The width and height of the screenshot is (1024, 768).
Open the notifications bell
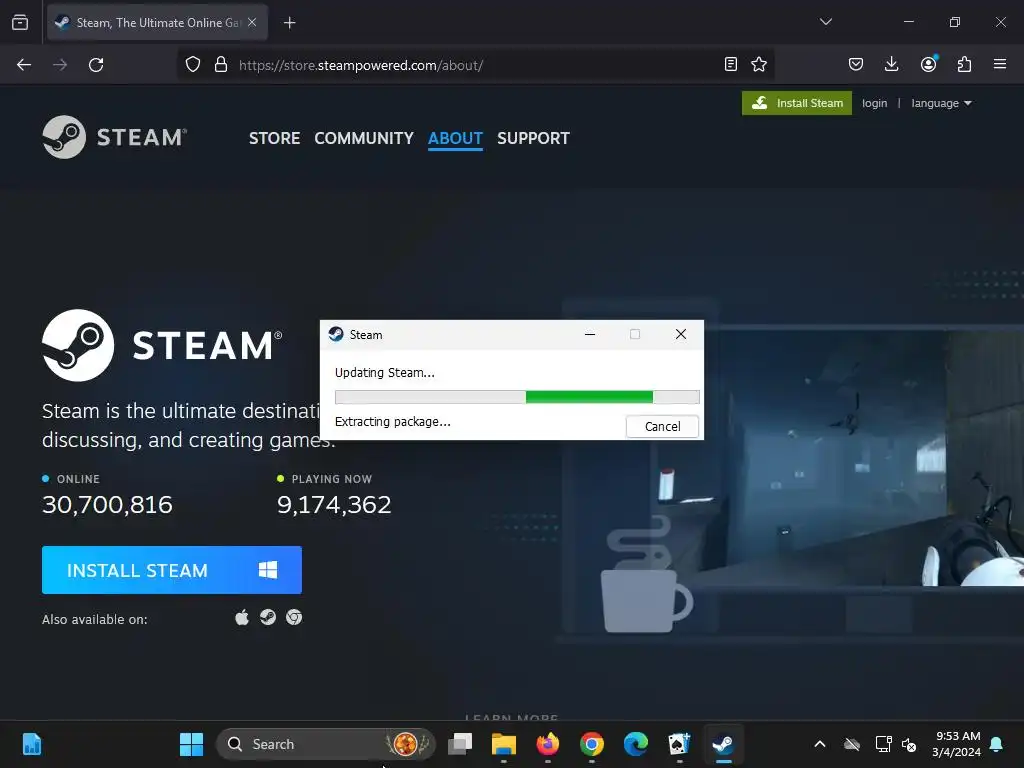tap(997, 744)
